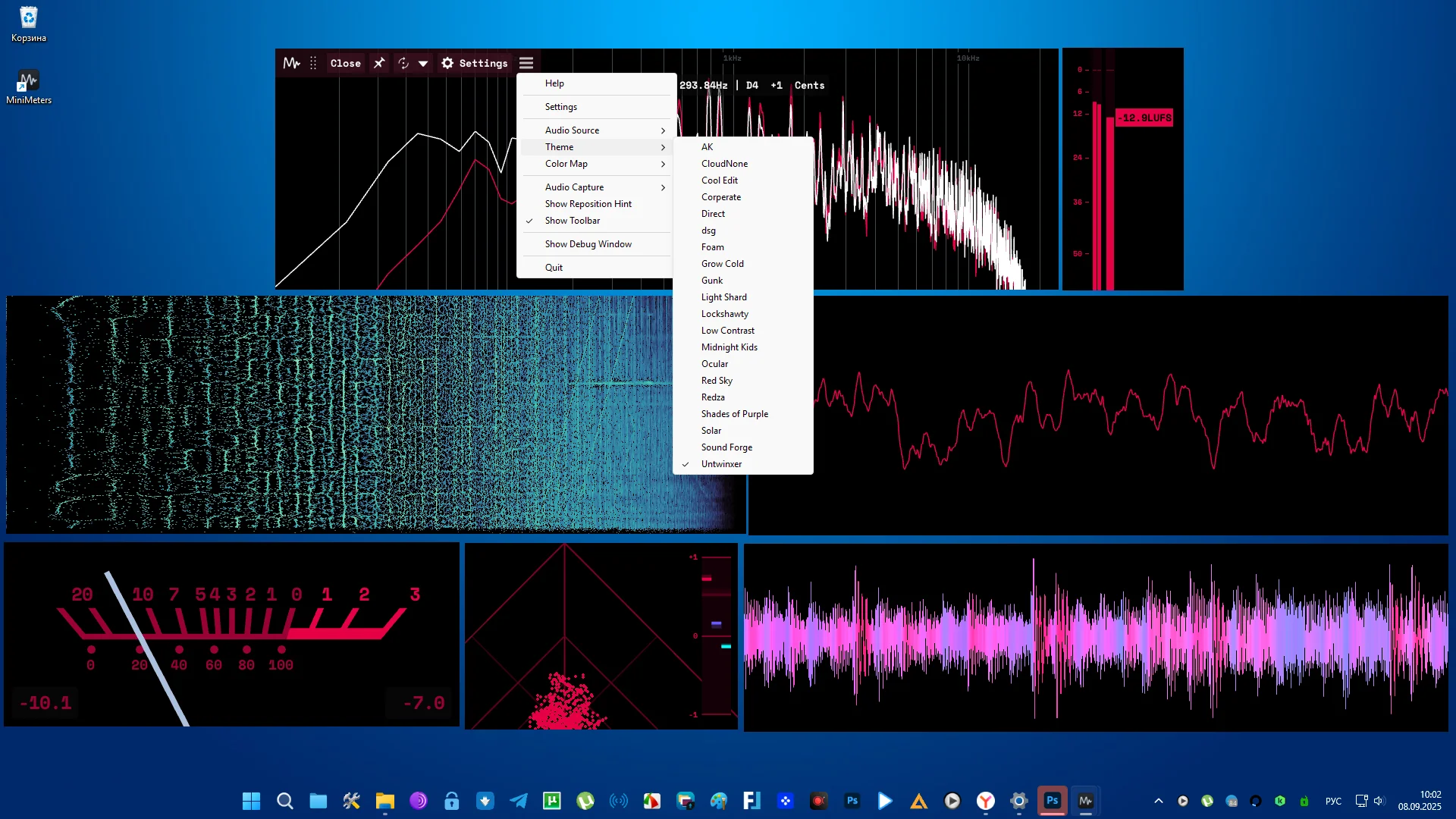Image resolution: width=1456 pixels, height=819 pixels.
Task: Click the dotted drag handle icon
Action: point(313,63)
